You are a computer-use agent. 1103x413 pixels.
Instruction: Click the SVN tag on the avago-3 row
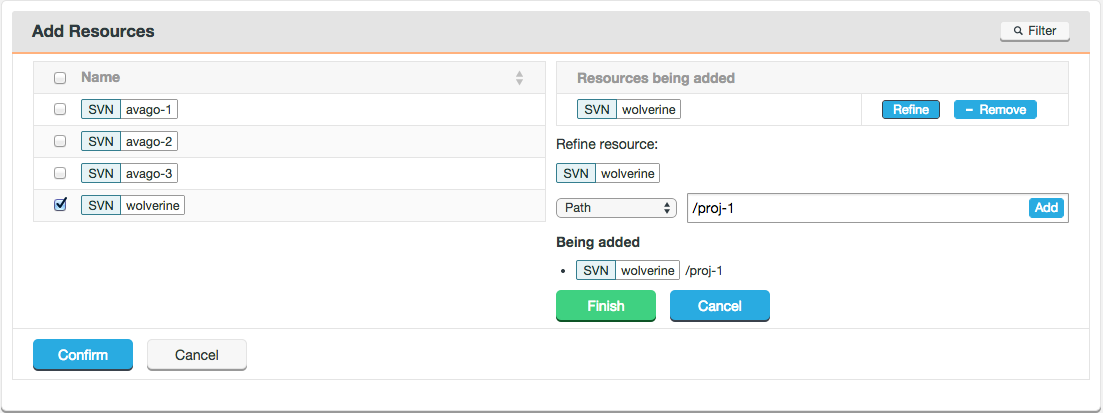(x=101, y=173)
